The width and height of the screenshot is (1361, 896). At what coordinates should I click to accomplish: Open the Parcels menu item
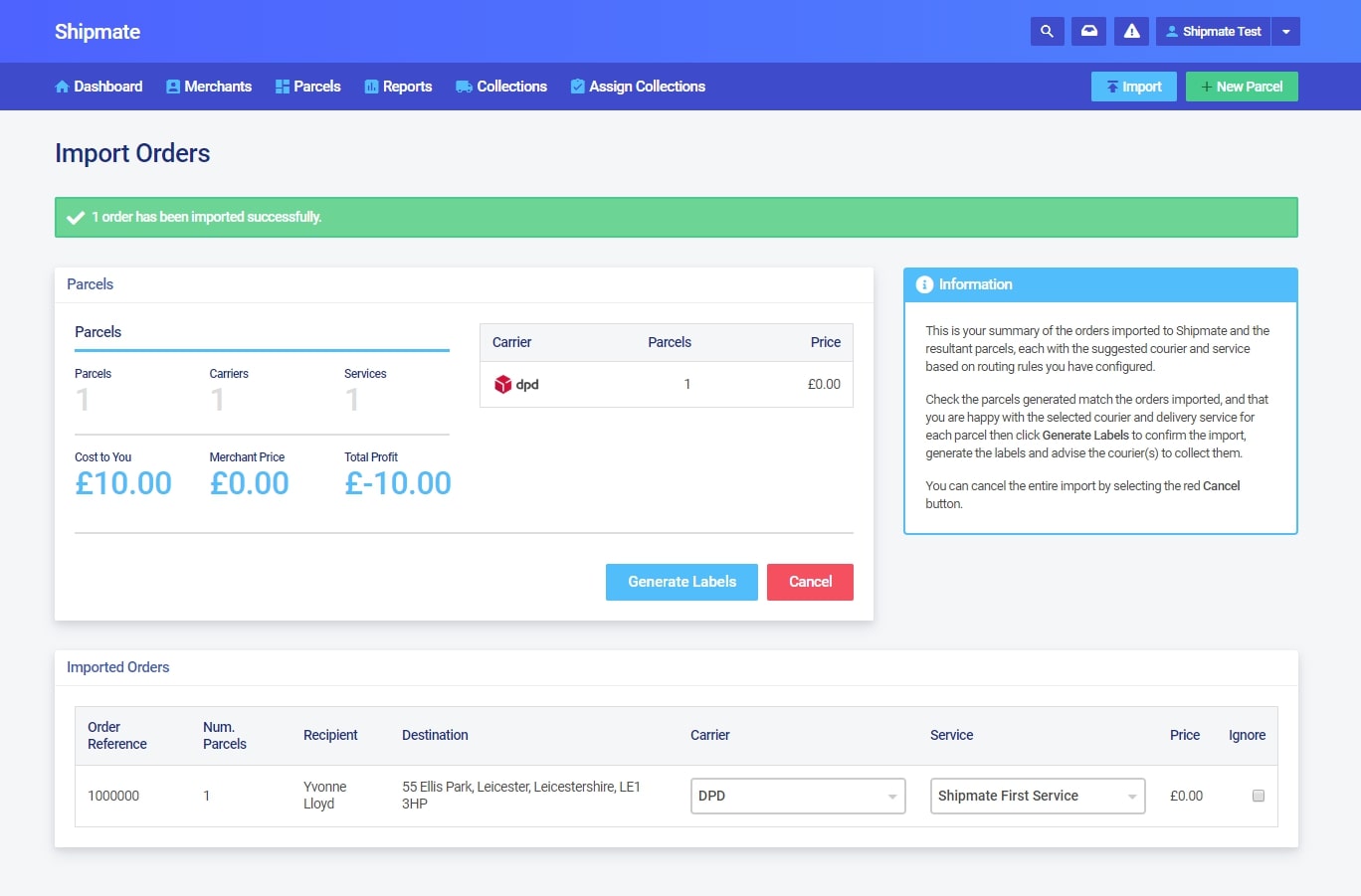[x=308, y=87]
